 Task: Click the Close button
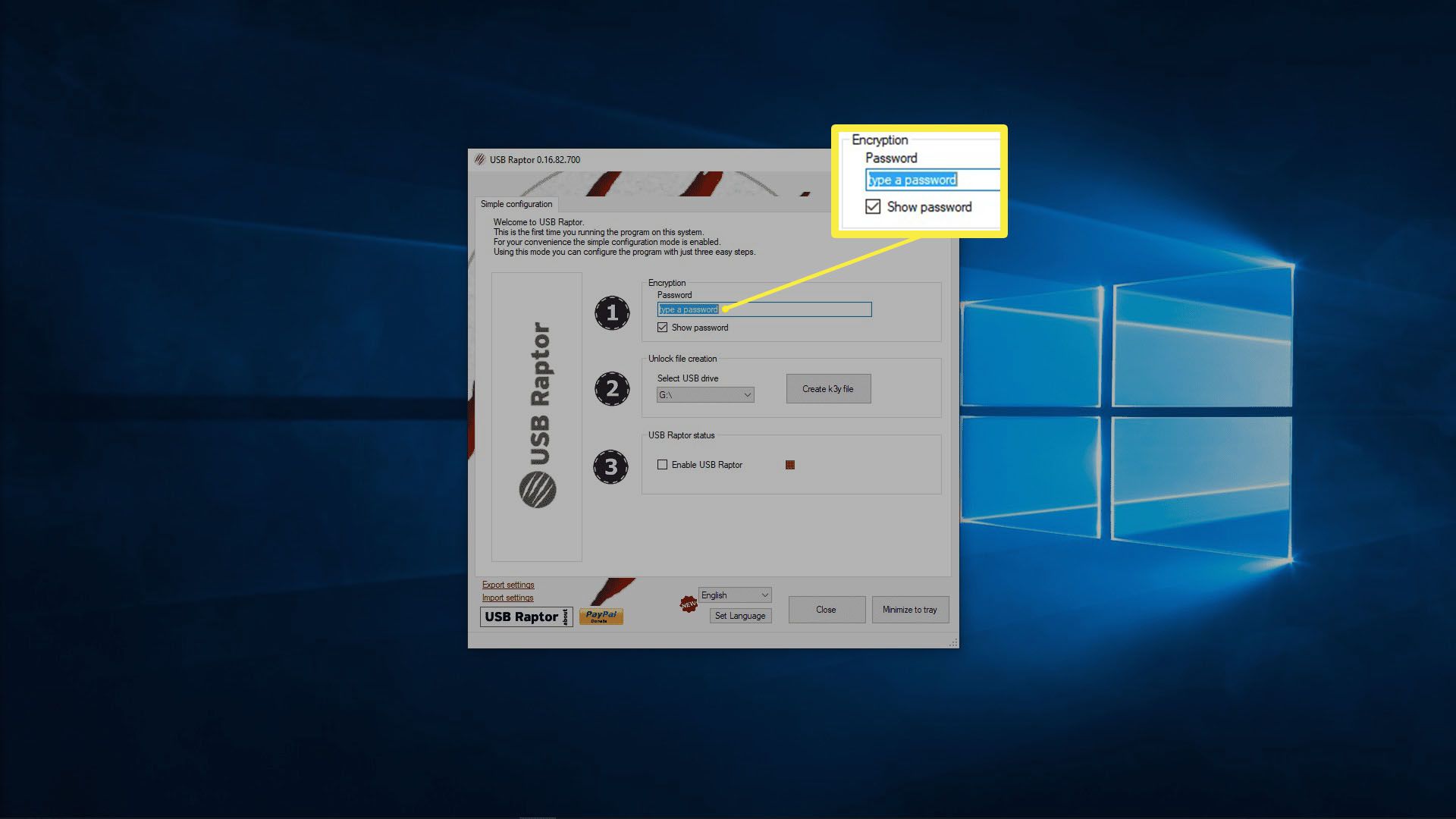click(x=827, y=610)
